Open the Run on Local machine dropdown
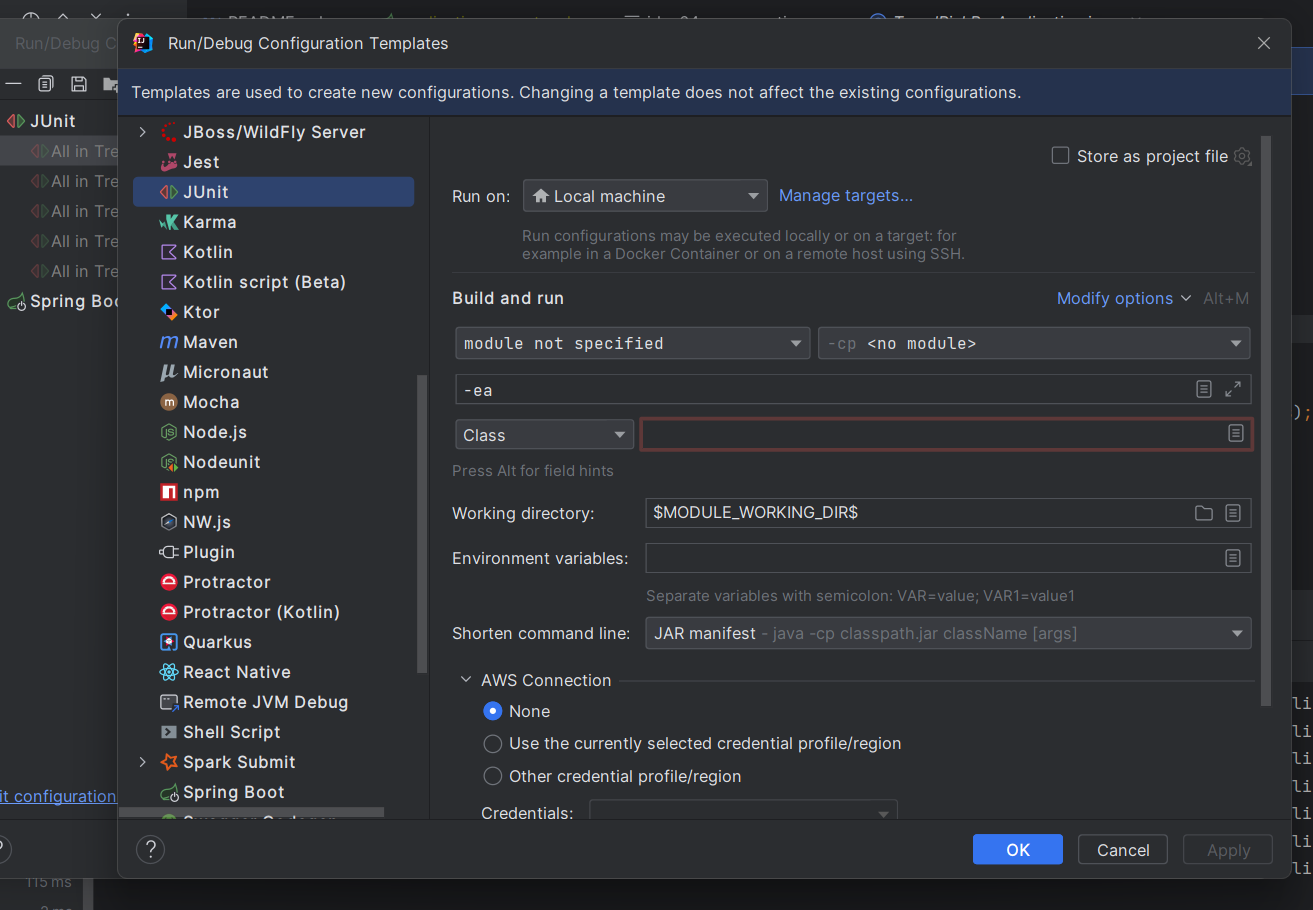This screenshot has width=1313, height=910. click(x=645, y=196)
